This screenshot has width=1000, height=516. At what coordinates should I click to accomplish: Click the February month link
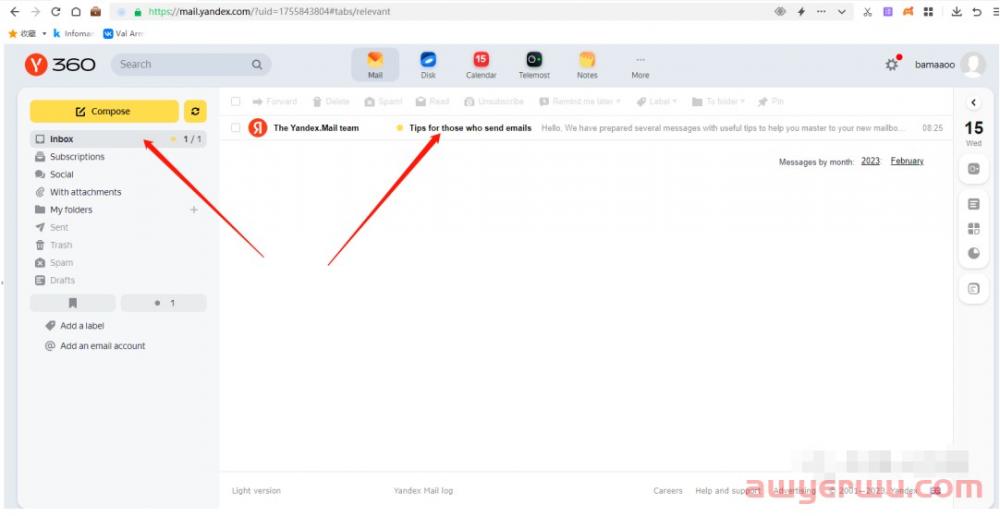point(907,161)
